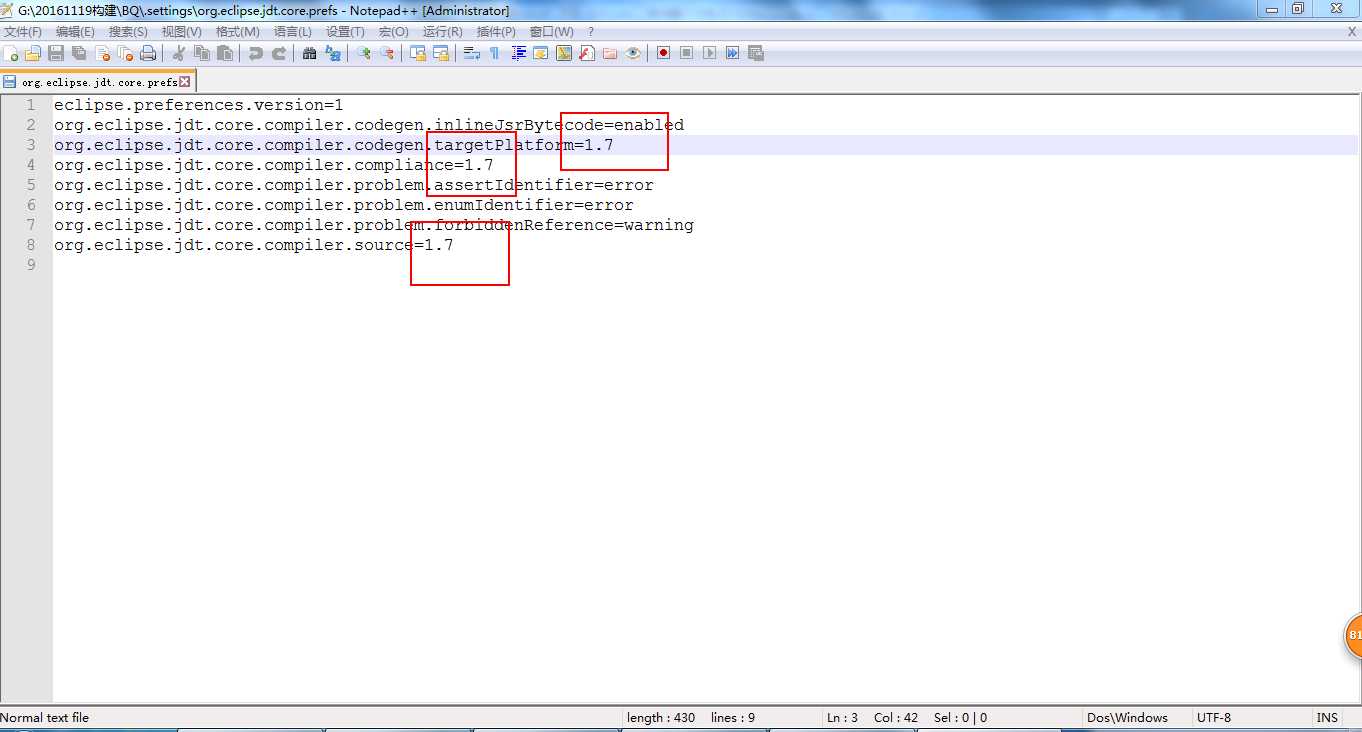
Task: Toggle synchronized vertical scrolling icon
Action: click(418, 53)
